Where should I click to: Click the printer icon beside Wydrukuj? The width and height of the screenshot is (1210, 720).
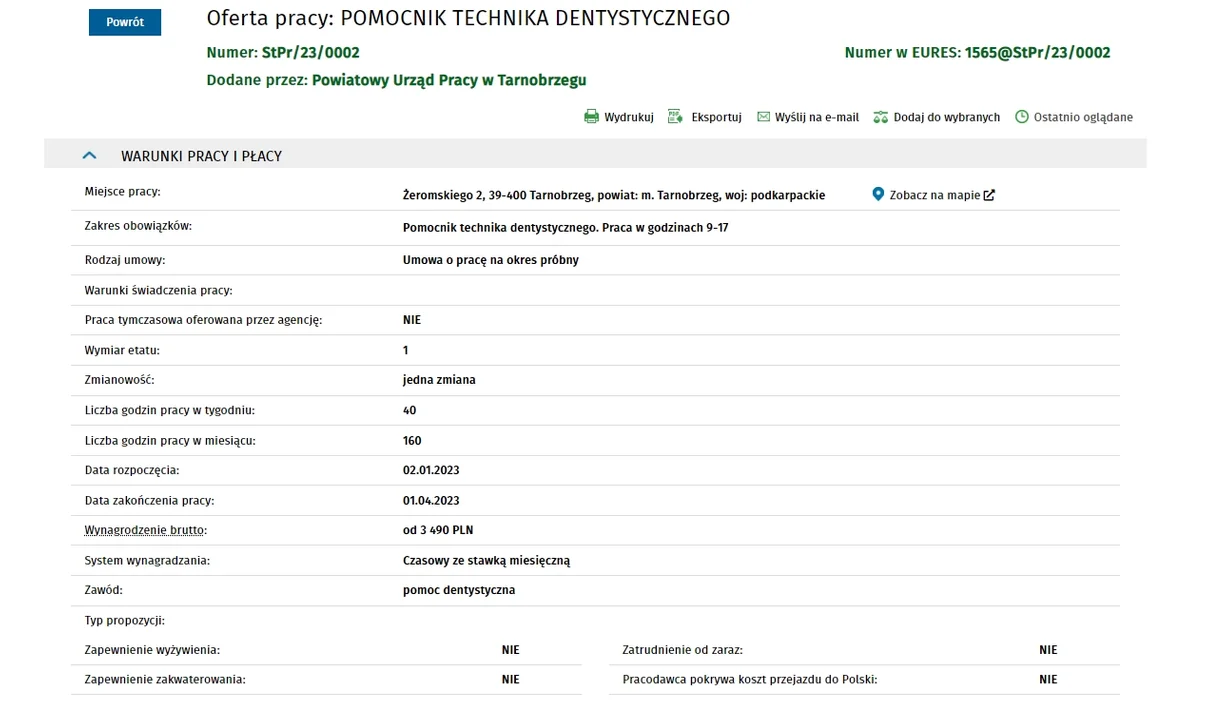(x=591, y=117)
